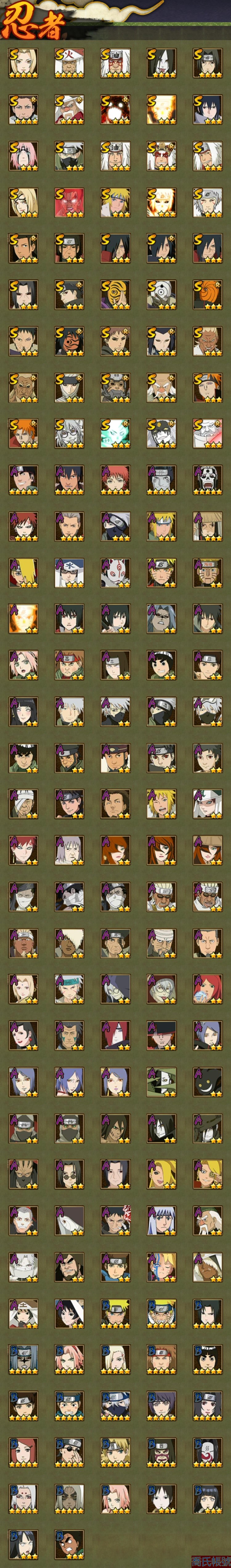The image size is (231, 1568).
Task: Pick the A-rank flaming orange chakra-mode icon
Action: coord(23,619)
